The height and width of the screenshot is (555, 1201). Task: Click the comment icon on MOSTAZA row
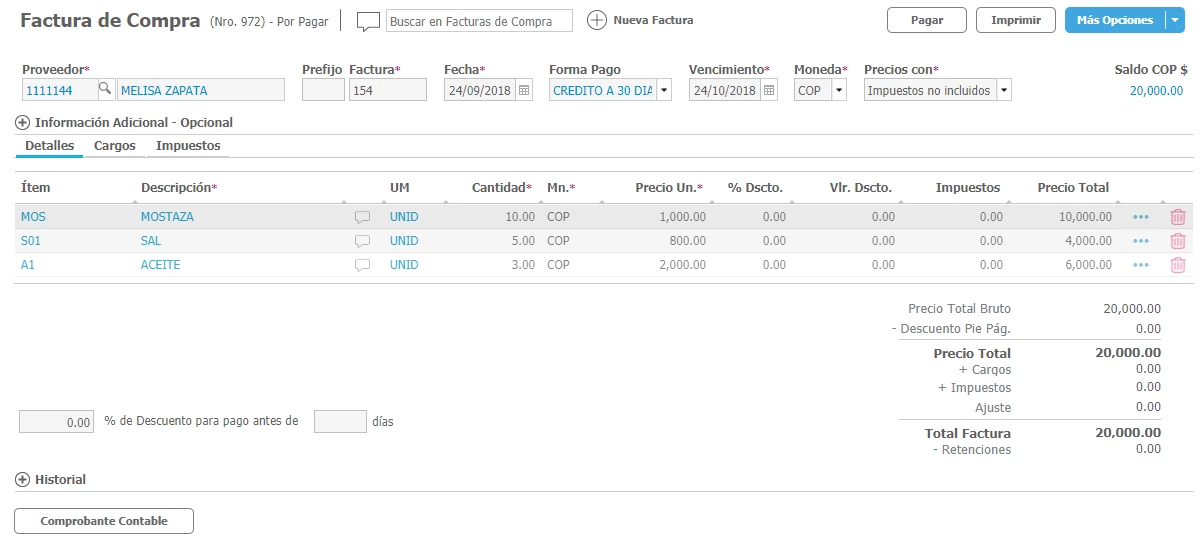click(x=363, y=216)
